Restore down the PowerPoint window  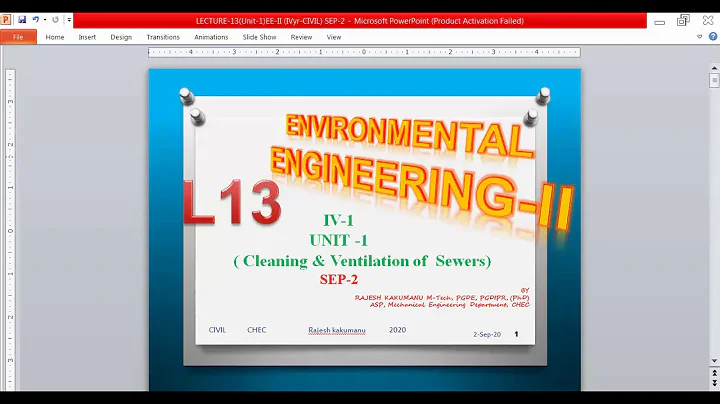coord(683,20)
